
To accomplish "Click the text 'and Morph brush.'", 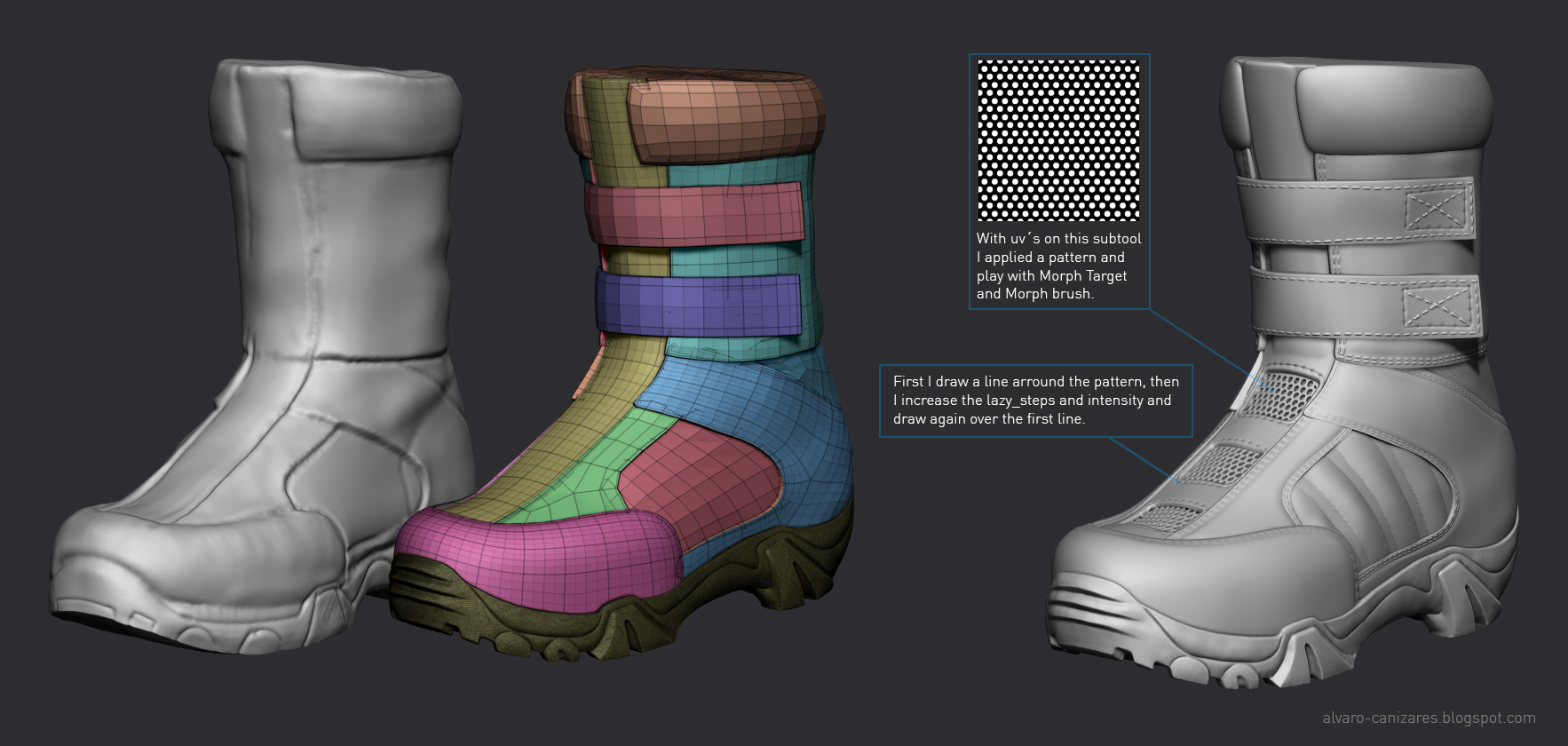I will [1034, 294].
